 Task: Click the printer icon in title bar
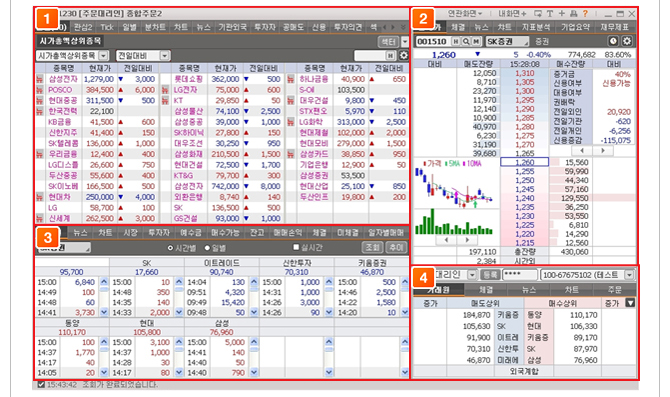tap(573, 14)
